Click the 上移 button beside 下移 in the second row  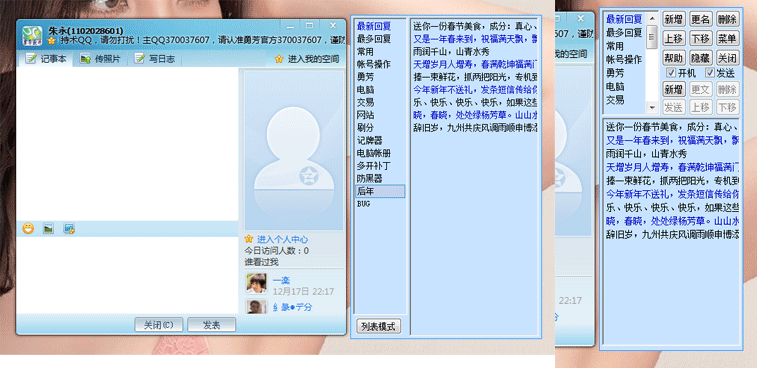[x=673, y=39]
